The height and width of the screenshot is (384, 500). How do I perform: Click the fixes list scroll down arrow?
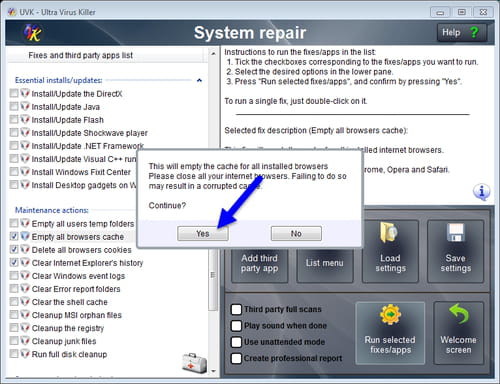point(213,371)
